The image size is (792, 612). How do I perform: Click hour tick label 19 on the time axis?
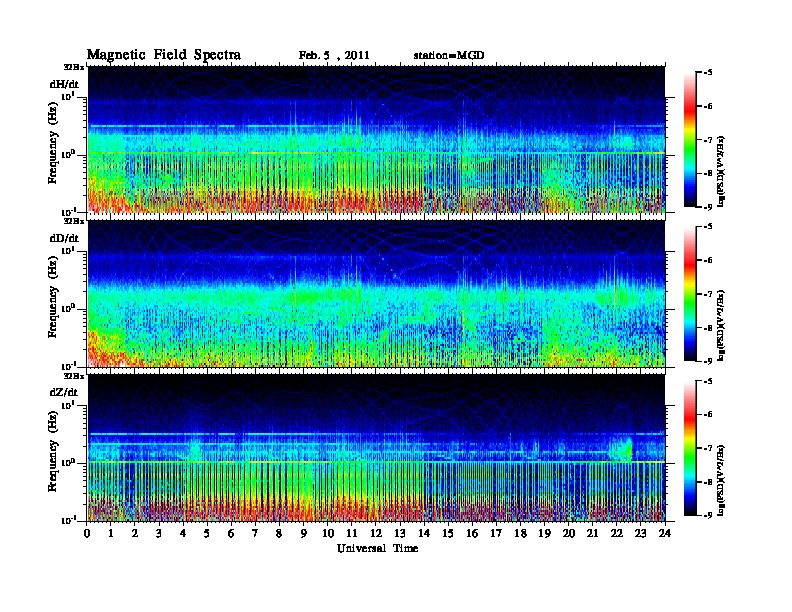[x=544, y=533]
